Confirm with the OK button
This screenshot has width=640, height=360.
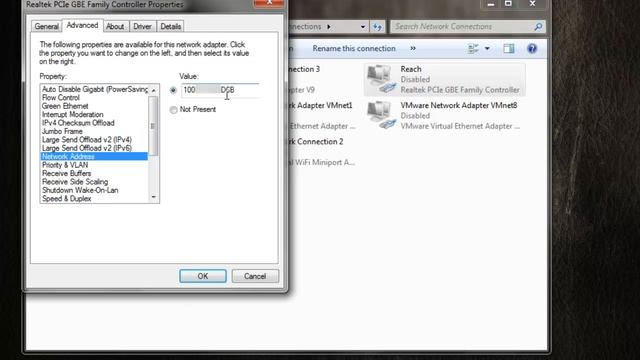pos(203,276)
